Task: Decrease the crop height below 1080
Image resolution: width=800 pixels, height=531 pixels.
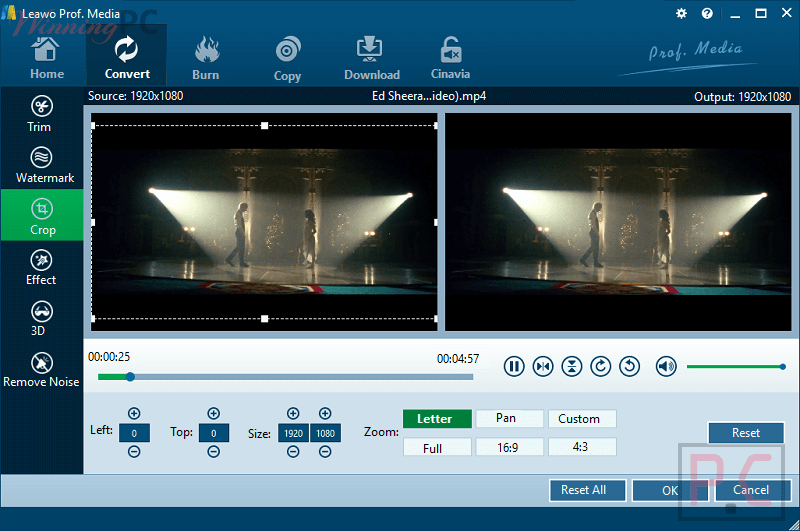Action: [x=325, y=451]
